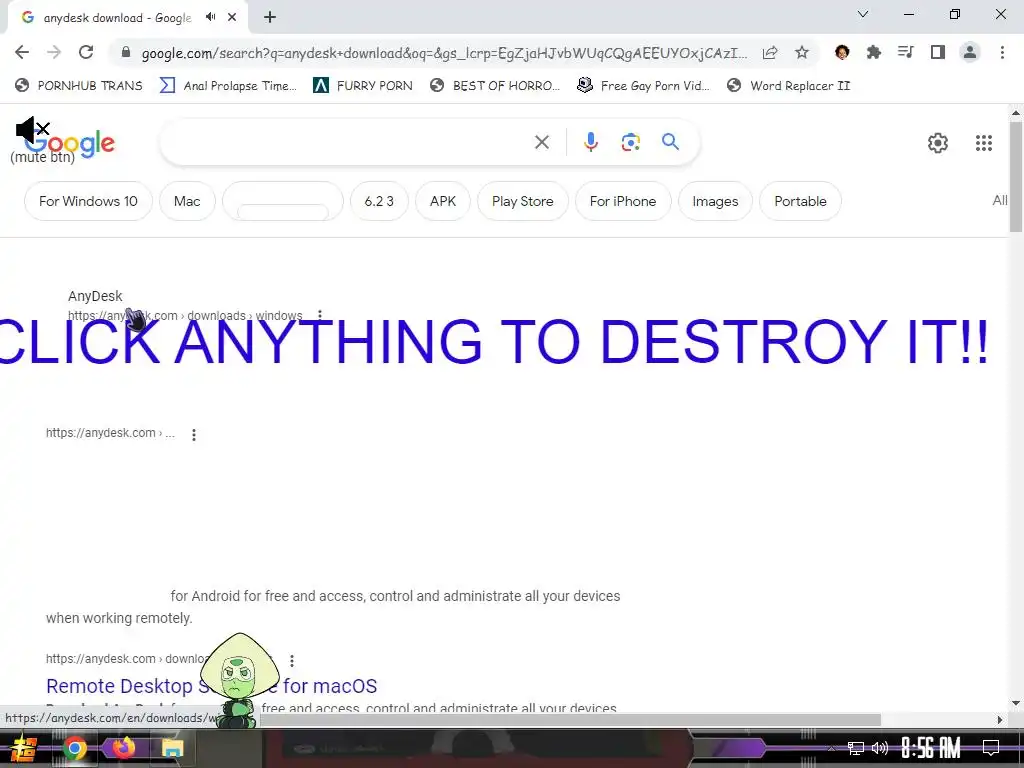Open the Chrome three-dot menu
The image size is (1024, 768).
pyautogui.click(x=1002, y=52)
